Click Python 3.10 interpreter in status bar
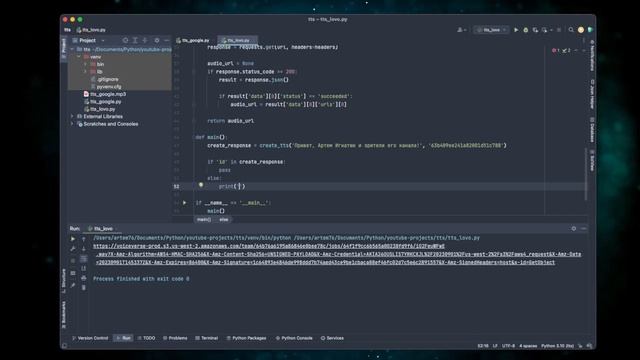 [557, 346]
